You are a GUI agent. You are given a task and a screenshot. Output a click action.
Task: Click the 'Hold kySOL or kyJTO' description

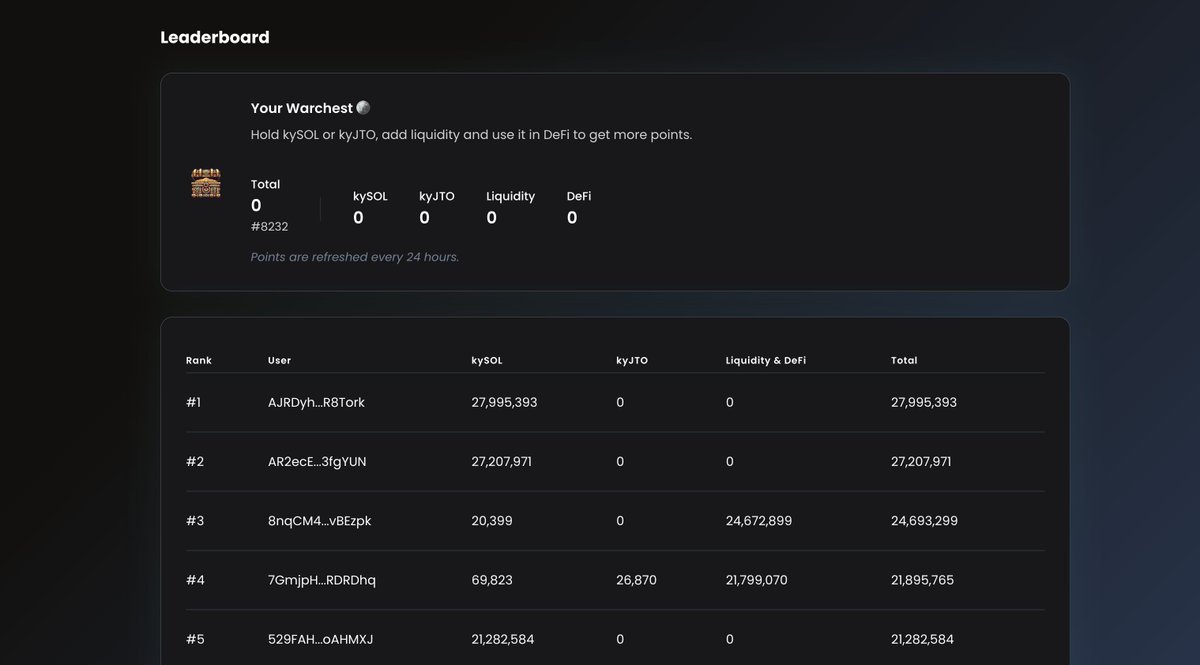[471, 134]
